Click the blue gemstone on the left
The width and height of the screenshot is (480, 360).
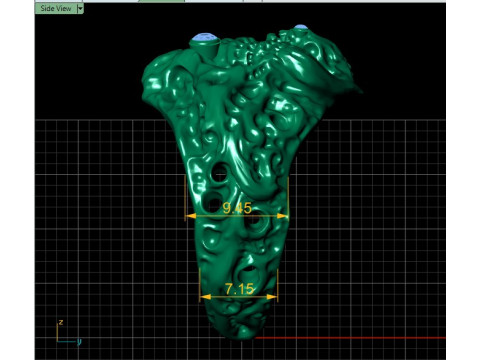pos(205,37)
